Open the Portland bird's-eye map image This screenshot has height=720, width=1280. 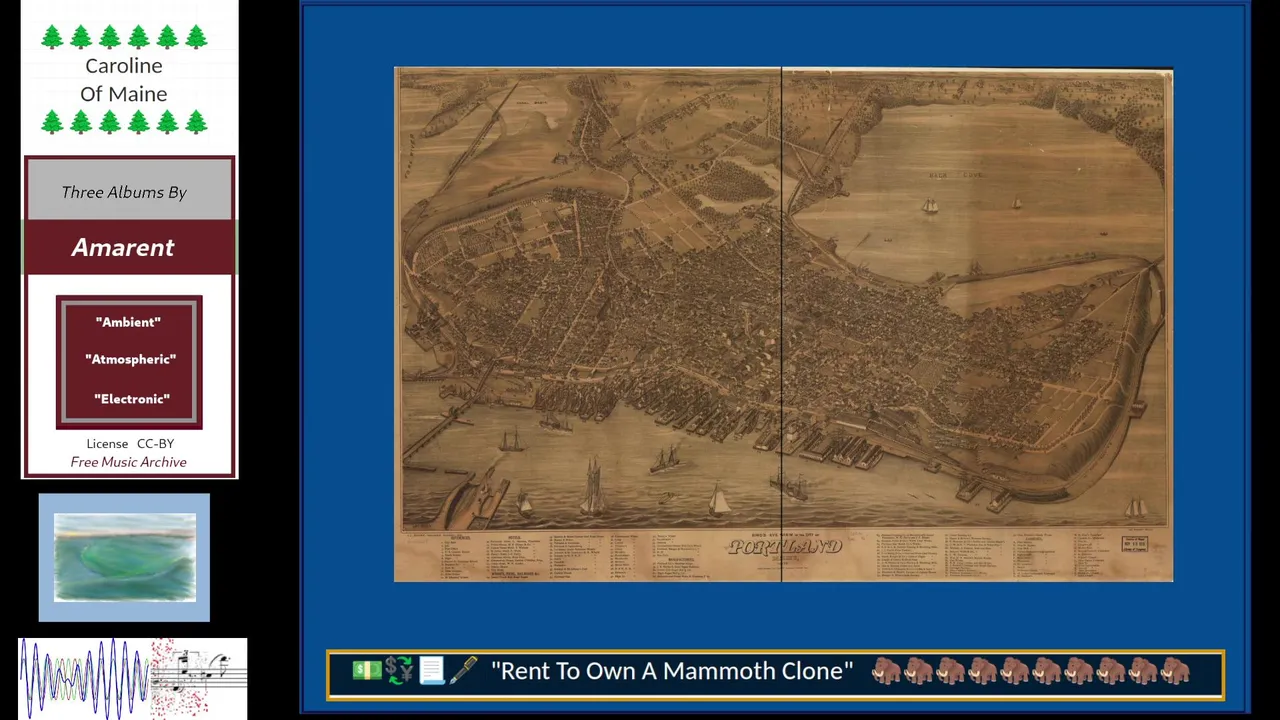[x=783, y=324]
